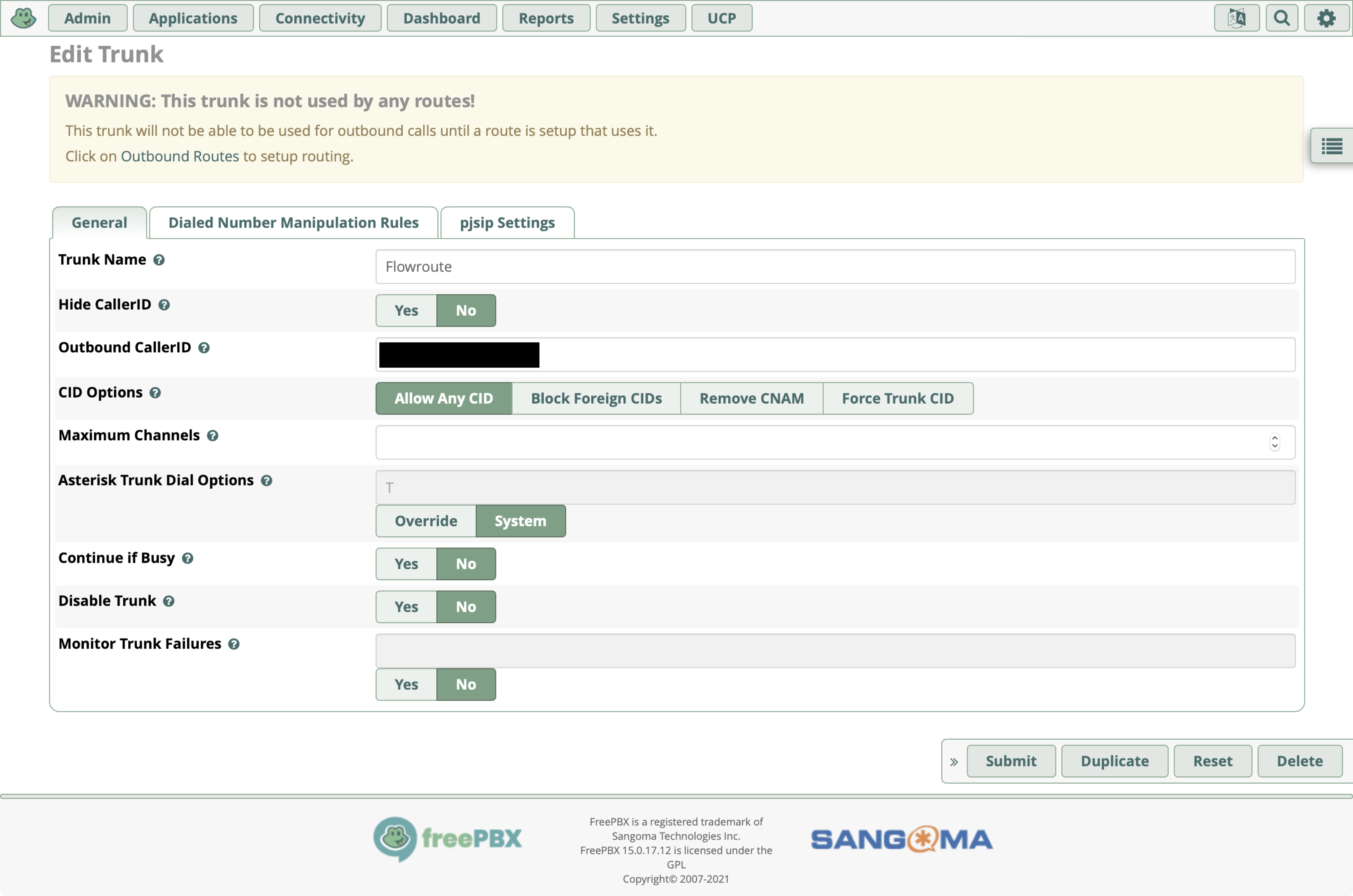This screenshot has width=1353, height=896.
Task: Click the Monitor Trunk Failures script field
Action: (835, 651)
